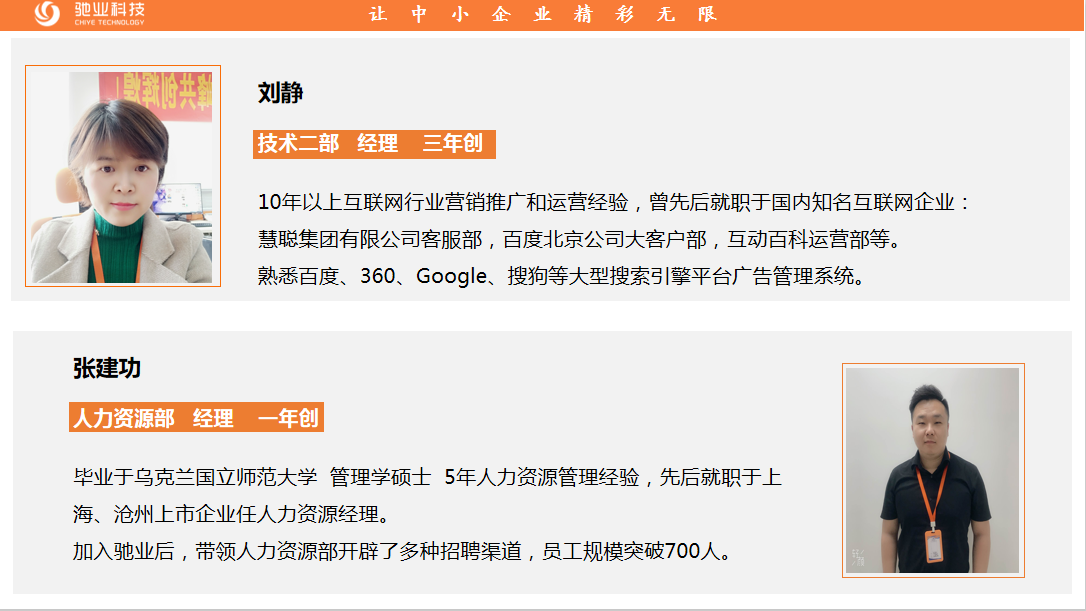Click the 驰业科技 CHIYE TECHNOLOGY brand text
The width and height of the screenshot is (1086, 611).
[109, 14]
